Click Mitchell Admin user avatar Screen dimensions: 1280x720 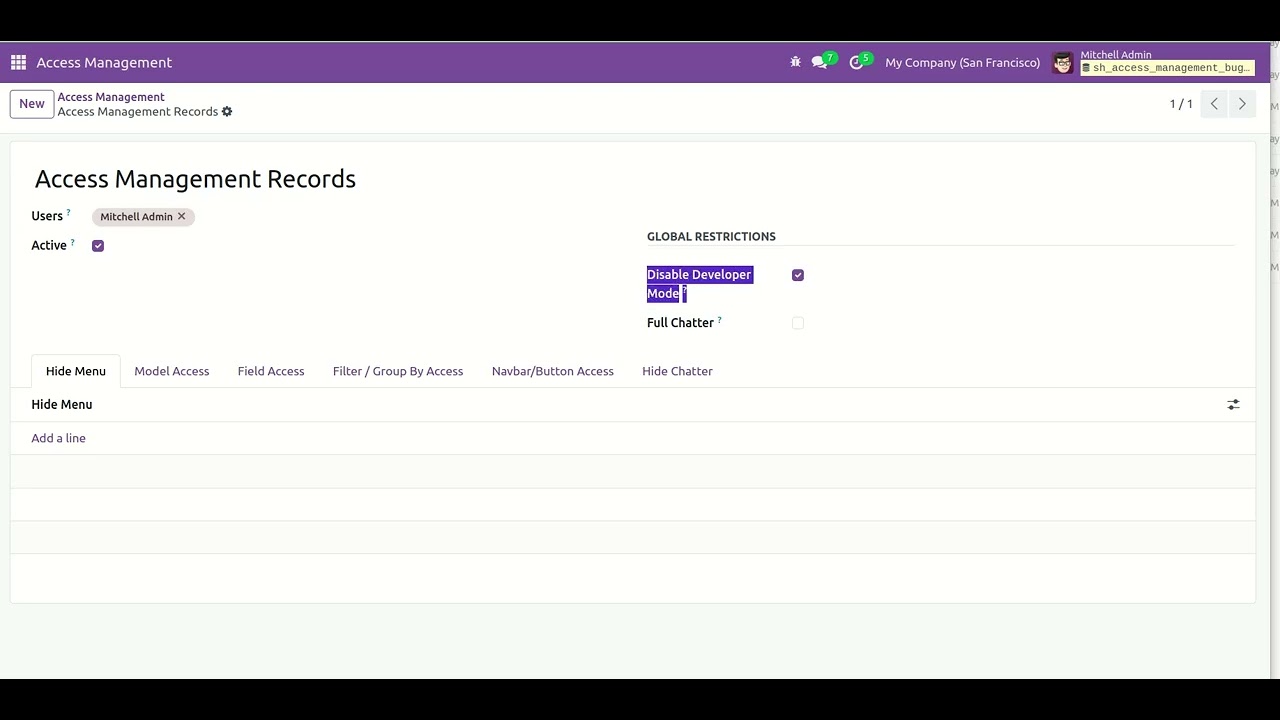(x=1062, y=62)
